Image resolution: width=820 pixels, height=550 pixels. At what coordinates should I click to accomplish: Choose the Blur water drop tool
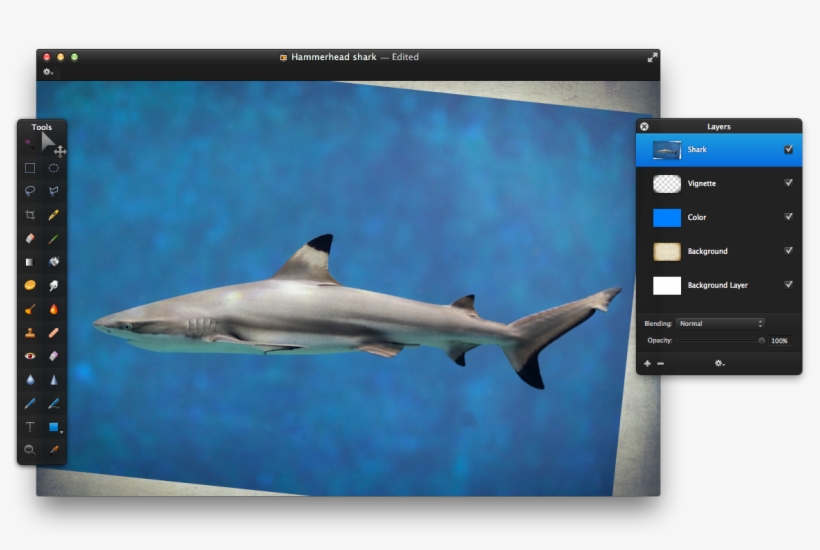tap(30, 380)
